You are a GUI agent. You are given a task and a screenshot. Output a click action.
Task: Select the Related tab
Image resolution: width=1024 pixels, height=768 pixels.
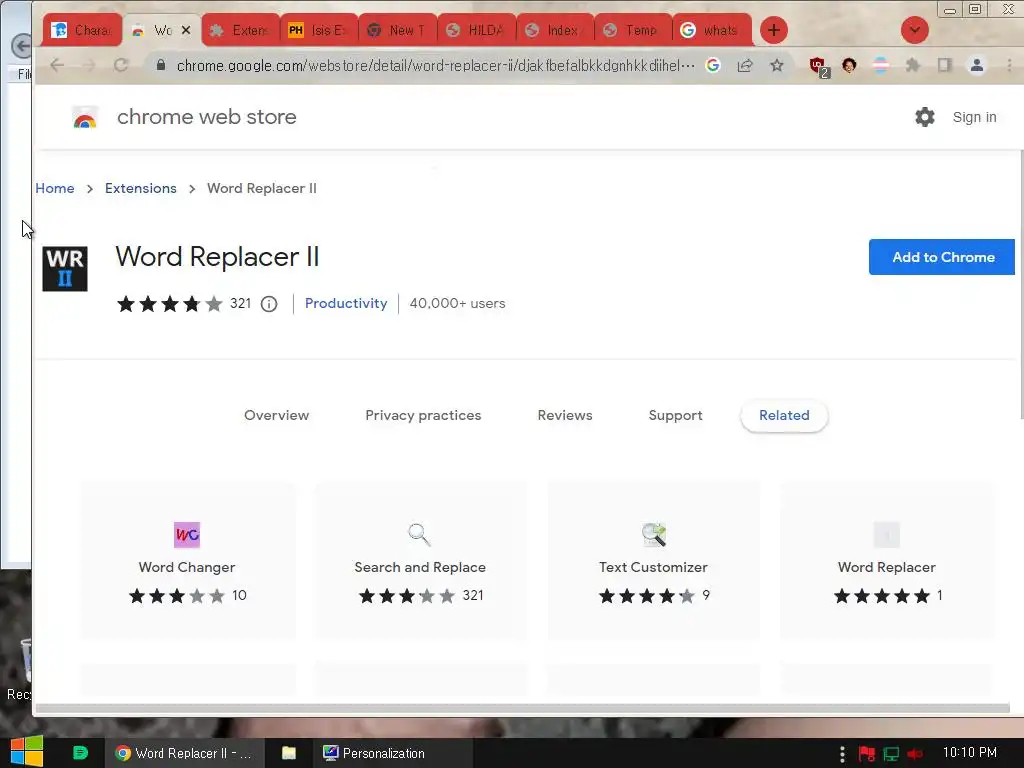pyautogui.click(x=784, y=415)
